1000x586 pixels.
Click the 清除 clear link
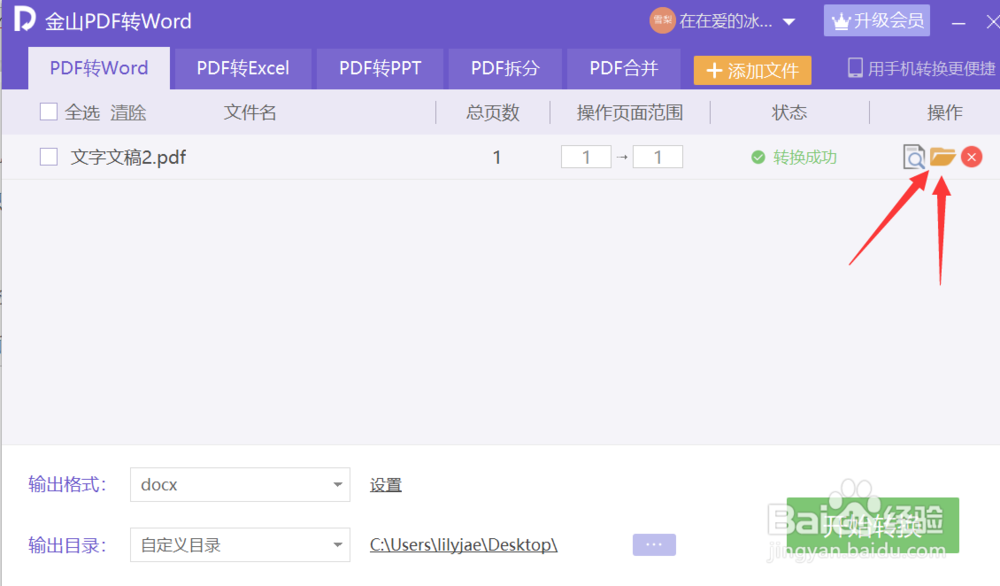pyautogui.click(x=128, y=112)
